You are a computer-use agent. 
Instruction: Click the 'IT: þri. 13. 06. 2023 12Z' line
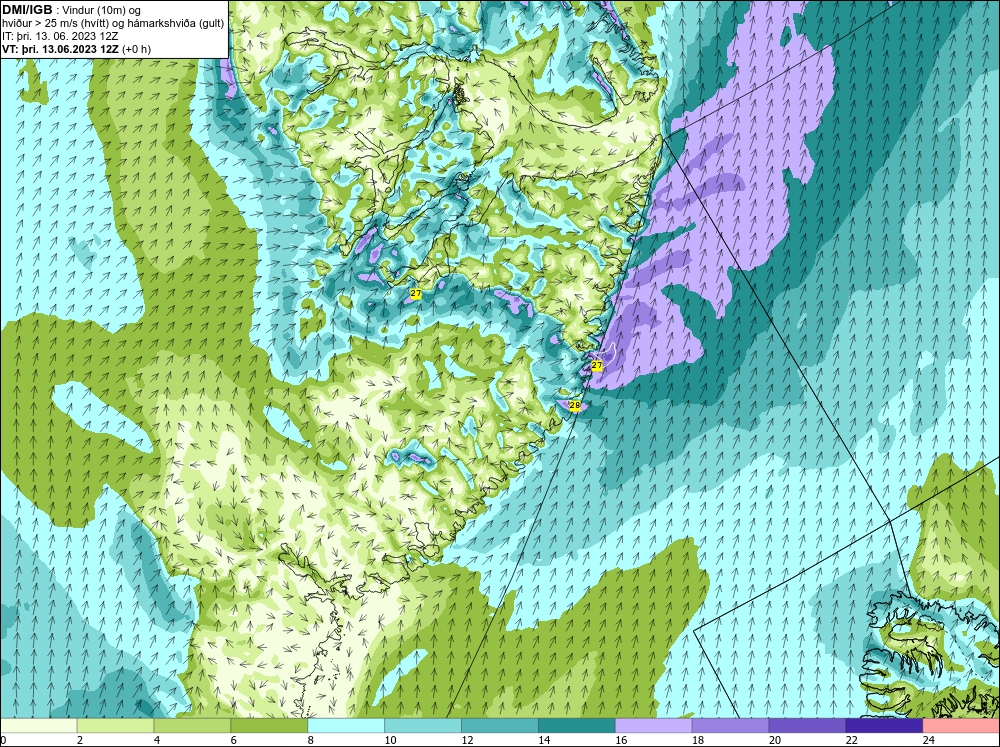(x=60, y=36)
